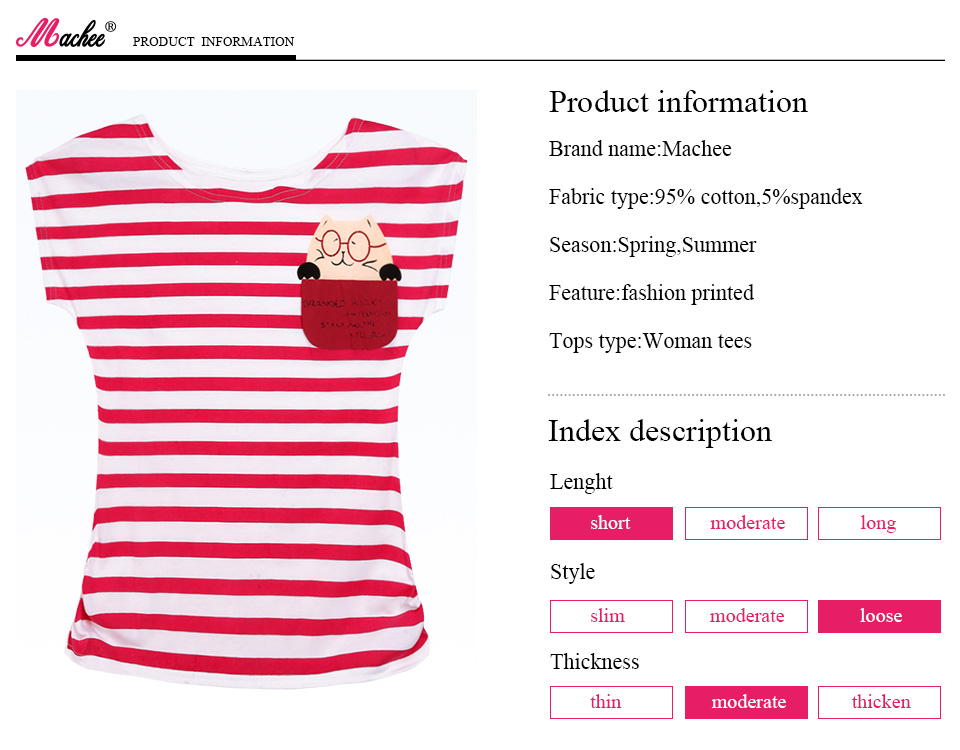960x750 pixels.
Task: Open the Product Information tab
Action: 213,42
